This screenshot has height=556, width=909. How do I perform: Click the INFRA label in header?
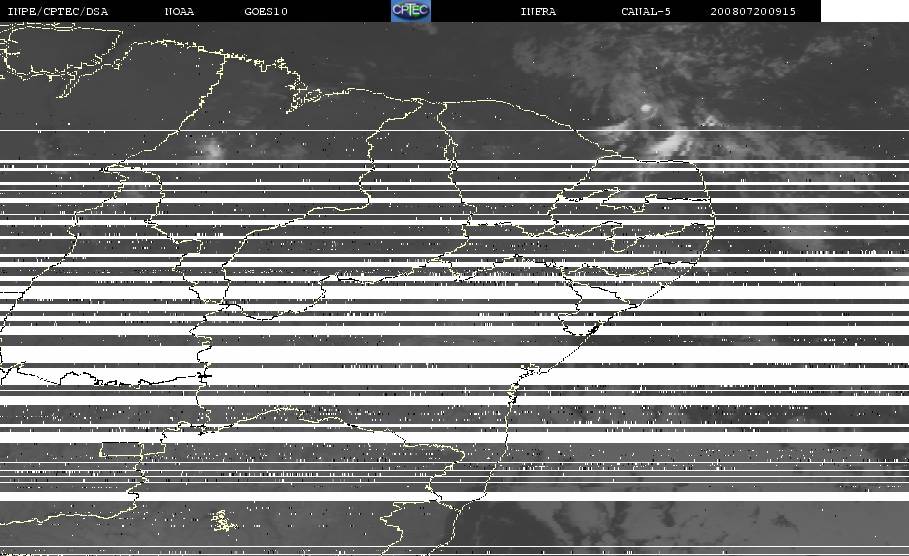[538, 11]
